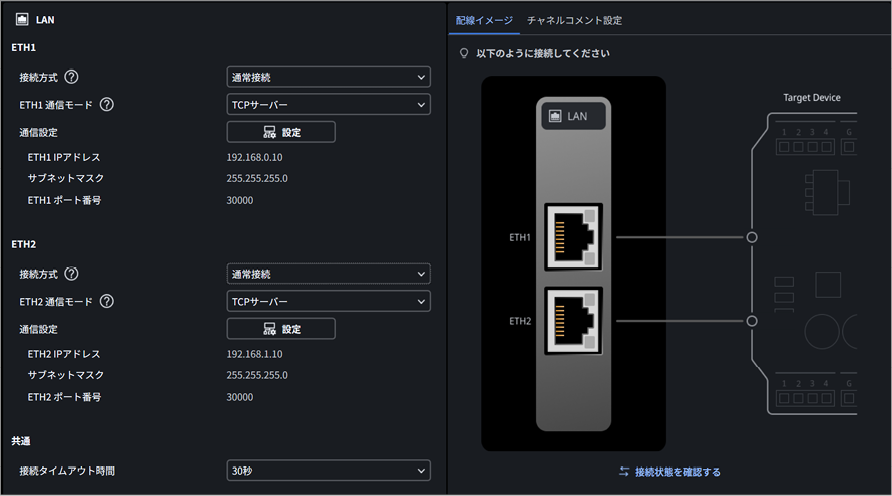Viewport: 892px width, 496px height.
Task: Click the ETH2 connection node circle
Action: [752, 321]
